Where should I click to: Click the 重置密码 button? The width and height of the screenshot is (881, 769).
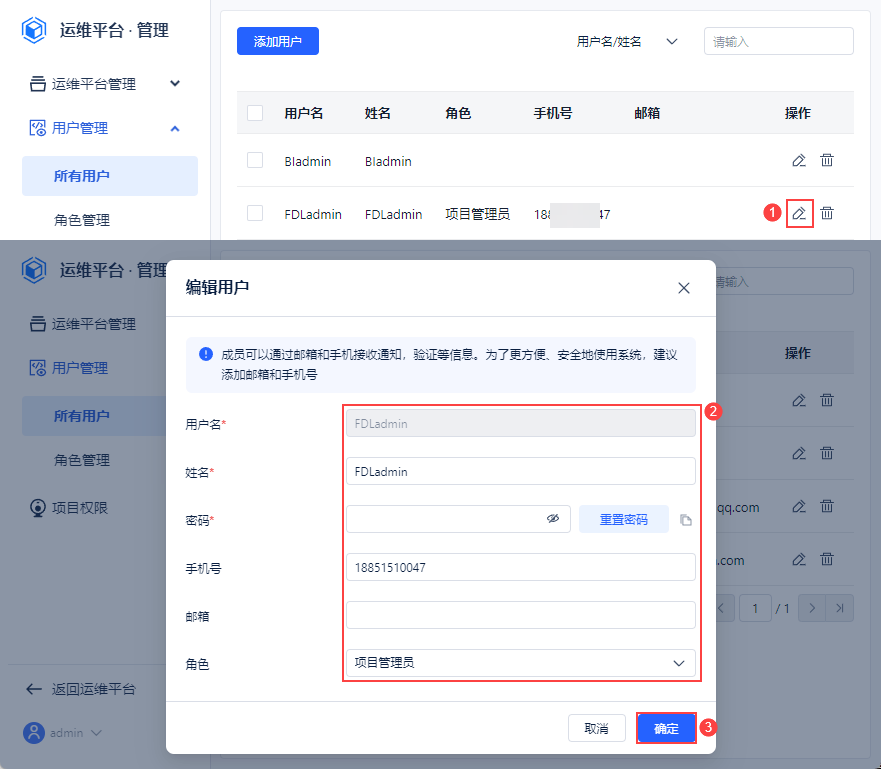tap(624, 519)
